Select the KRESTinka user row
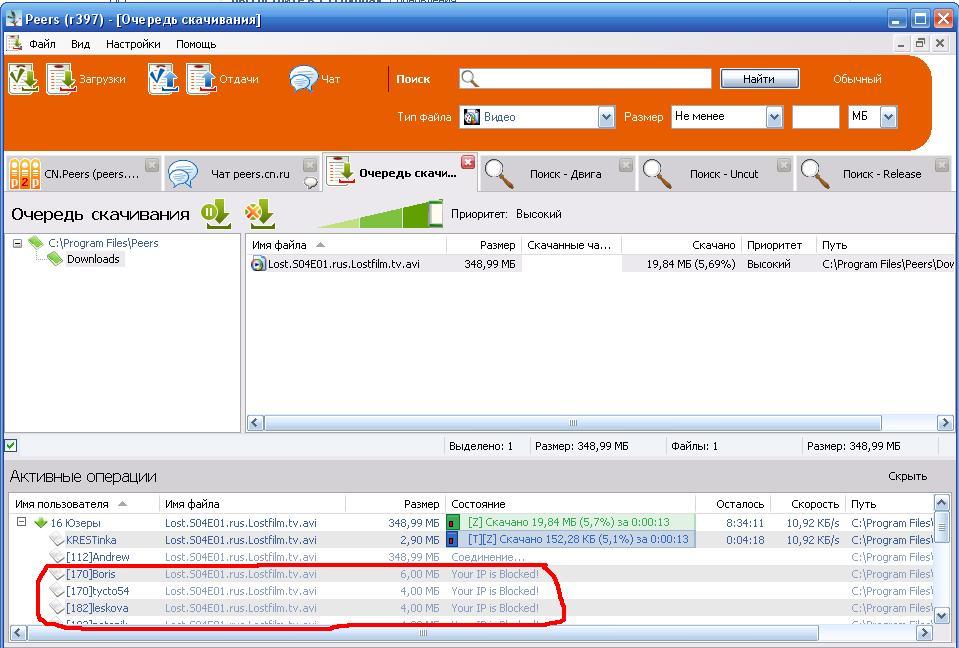The height and width of the screenshot is (648, 959). click(x=471, y=540)
